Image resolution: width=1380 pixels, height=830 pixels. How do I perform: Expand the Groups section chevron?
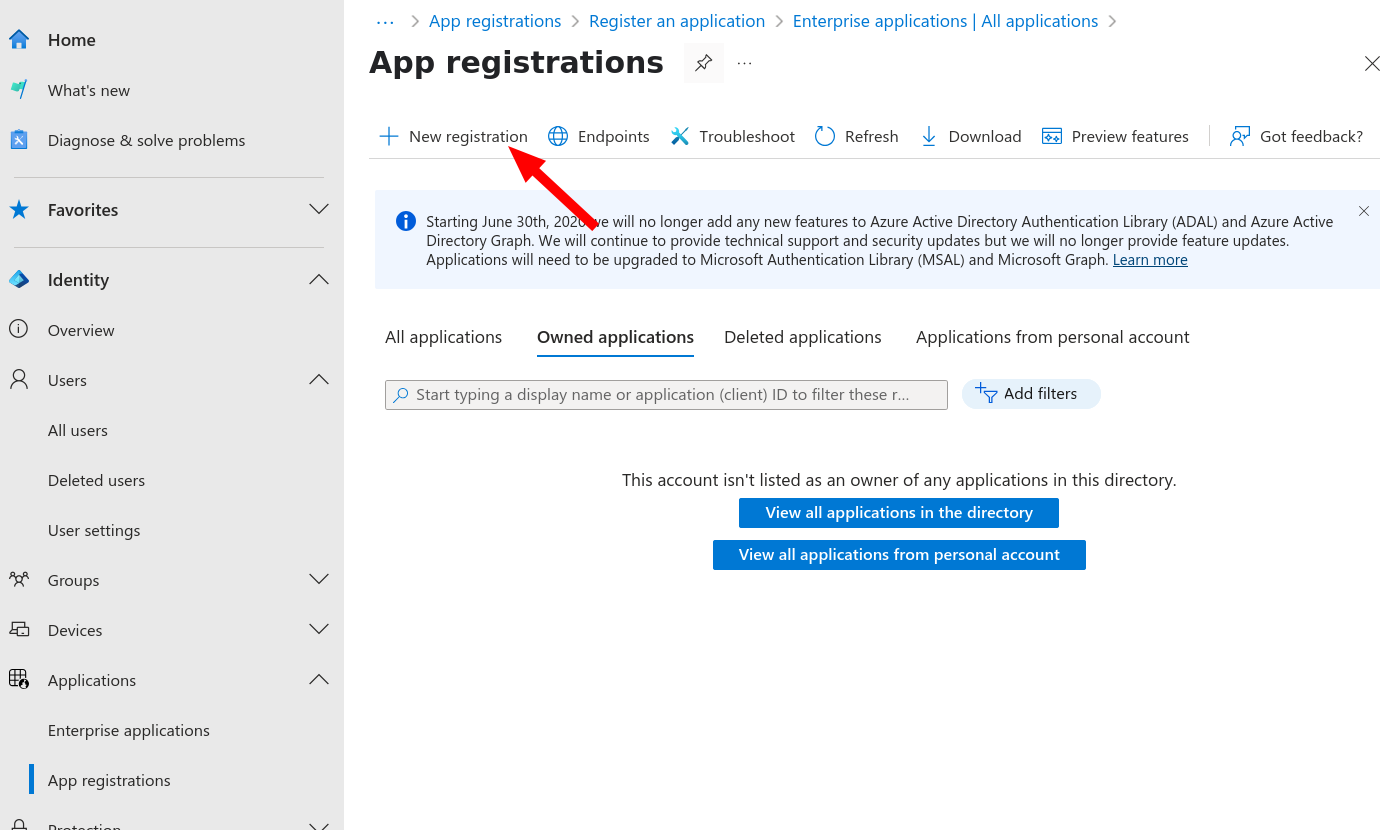[x=319, y=580]
